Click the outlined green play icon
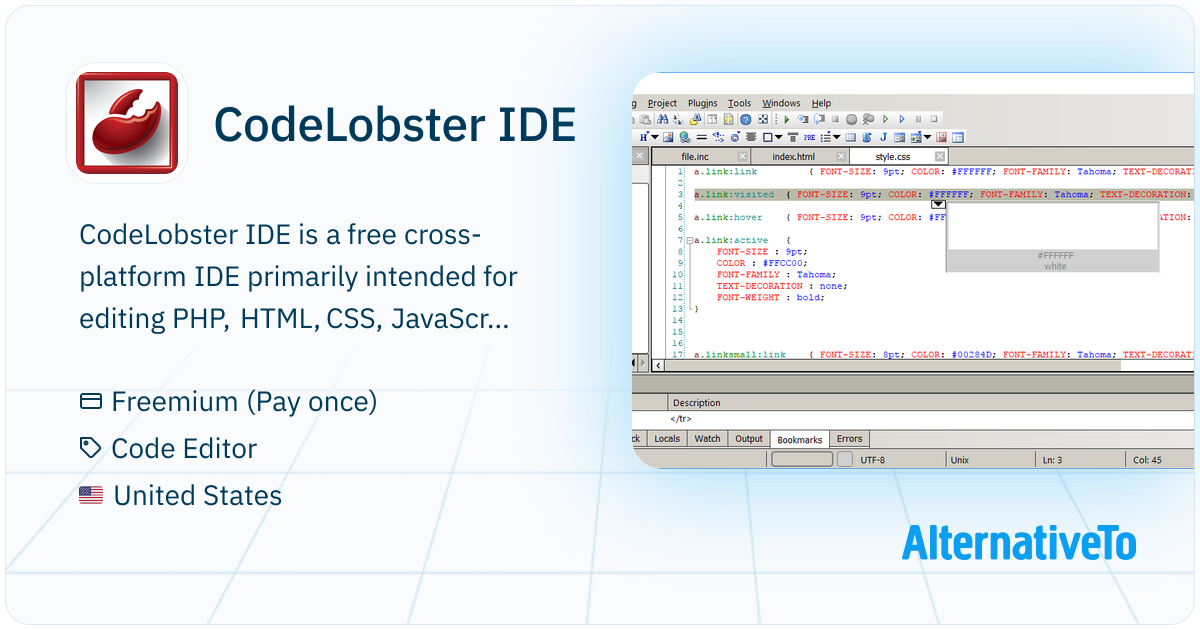The width and height of the screenshot is (1200, 630). click(x=885, y=119)
